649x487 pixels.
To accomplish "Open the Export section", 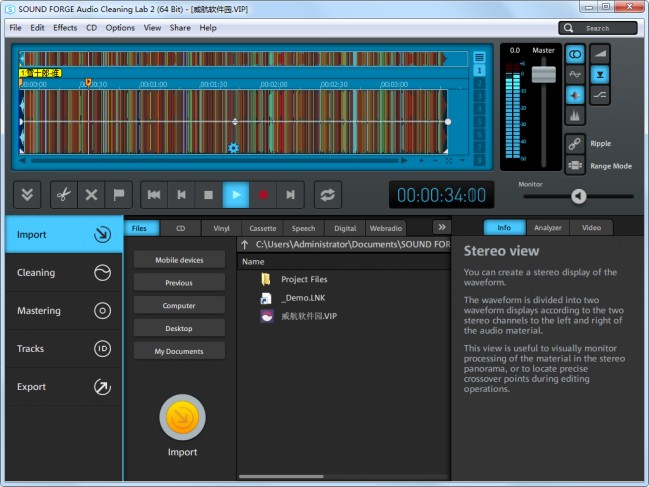I will point(64,387).
